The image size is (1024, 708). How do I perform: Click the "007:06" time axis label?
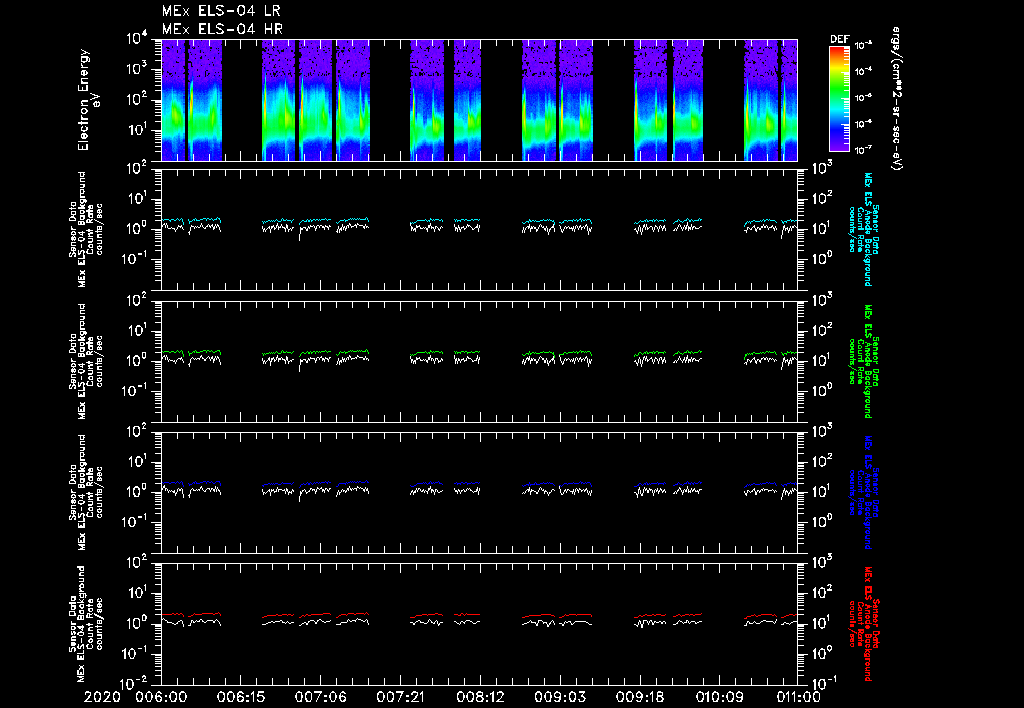(321, 698)
